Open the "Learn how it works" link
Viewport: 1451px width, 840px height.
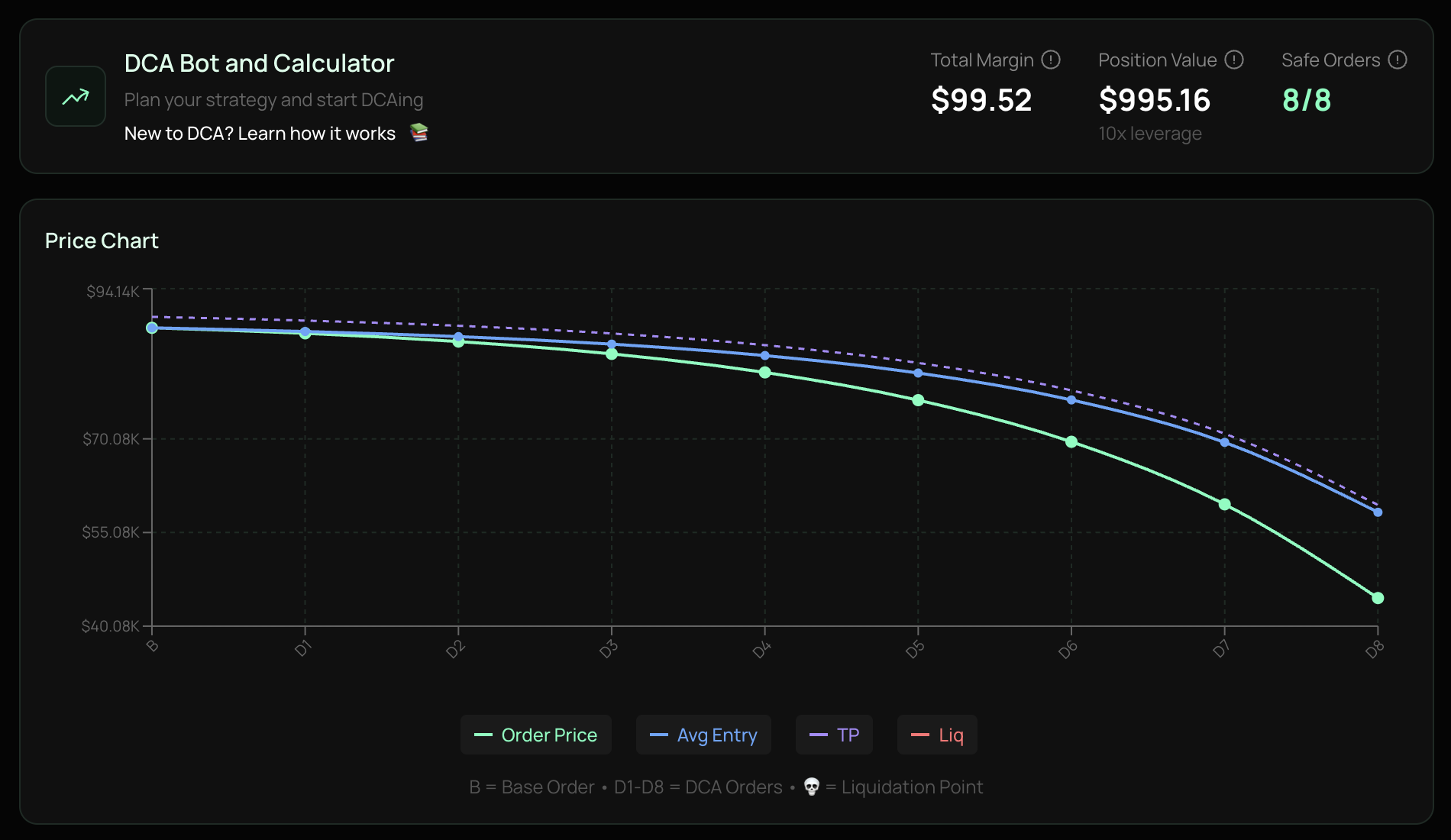click(316, 134)
